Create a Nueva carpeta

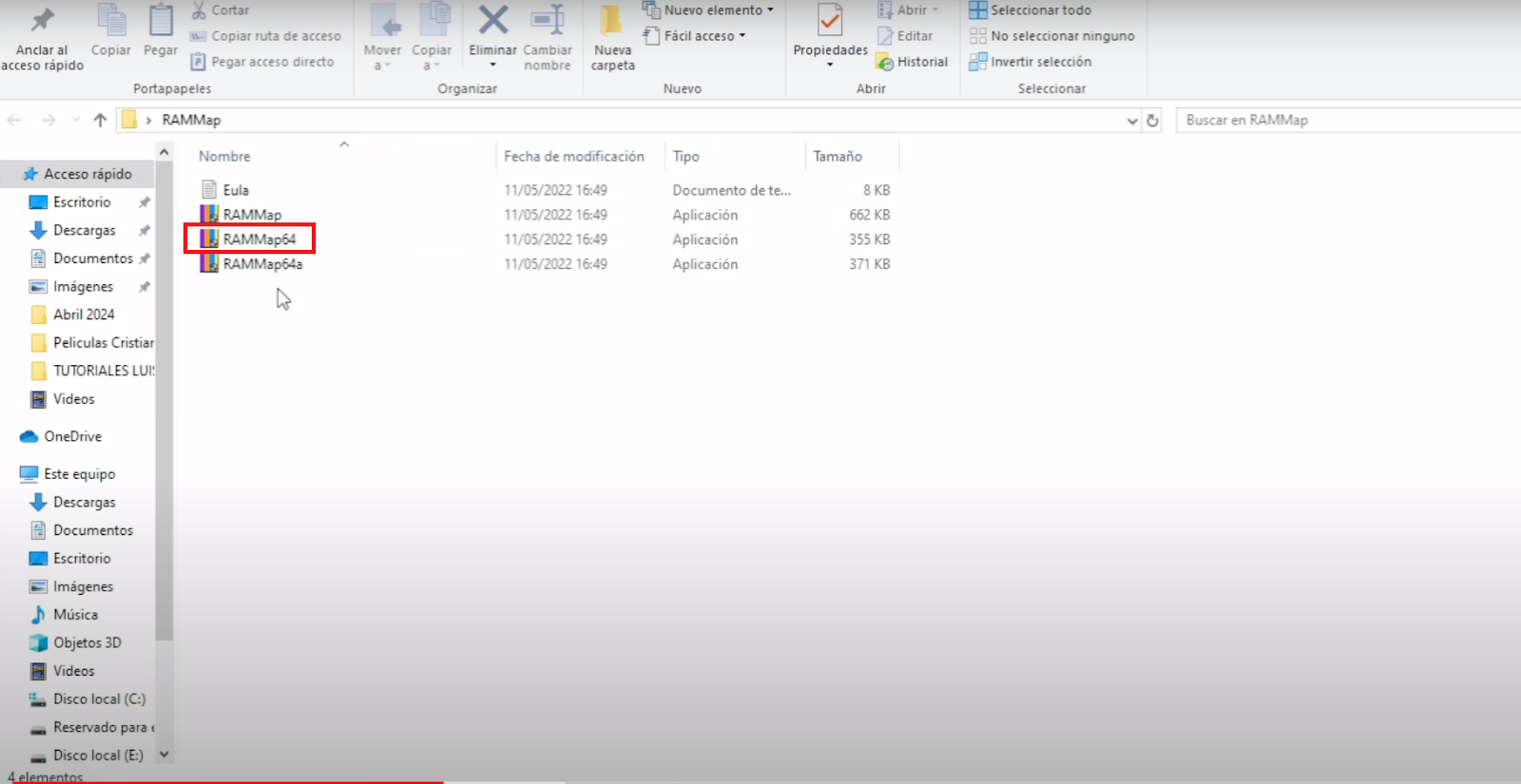click(x=612, y=38)
